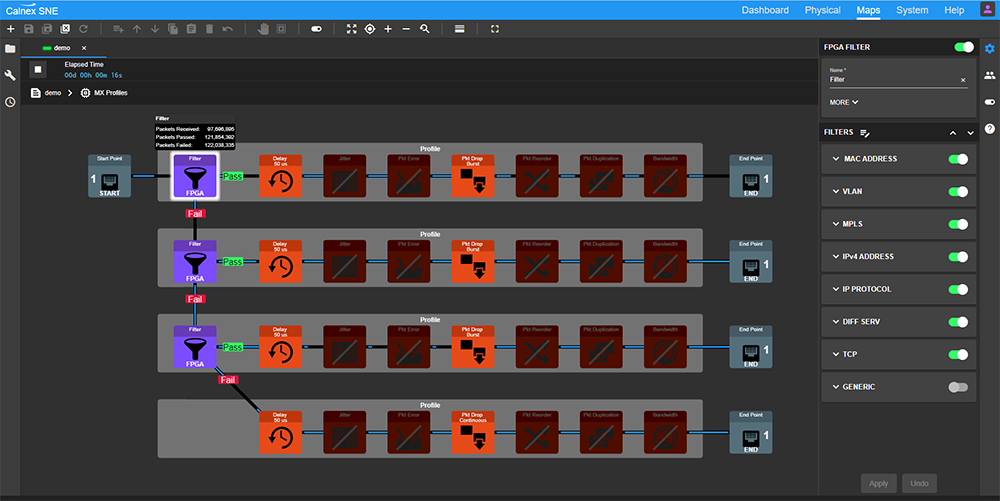1000x501 pixels.
Task: Open the Dashboard menu
Action: point(764,10)
